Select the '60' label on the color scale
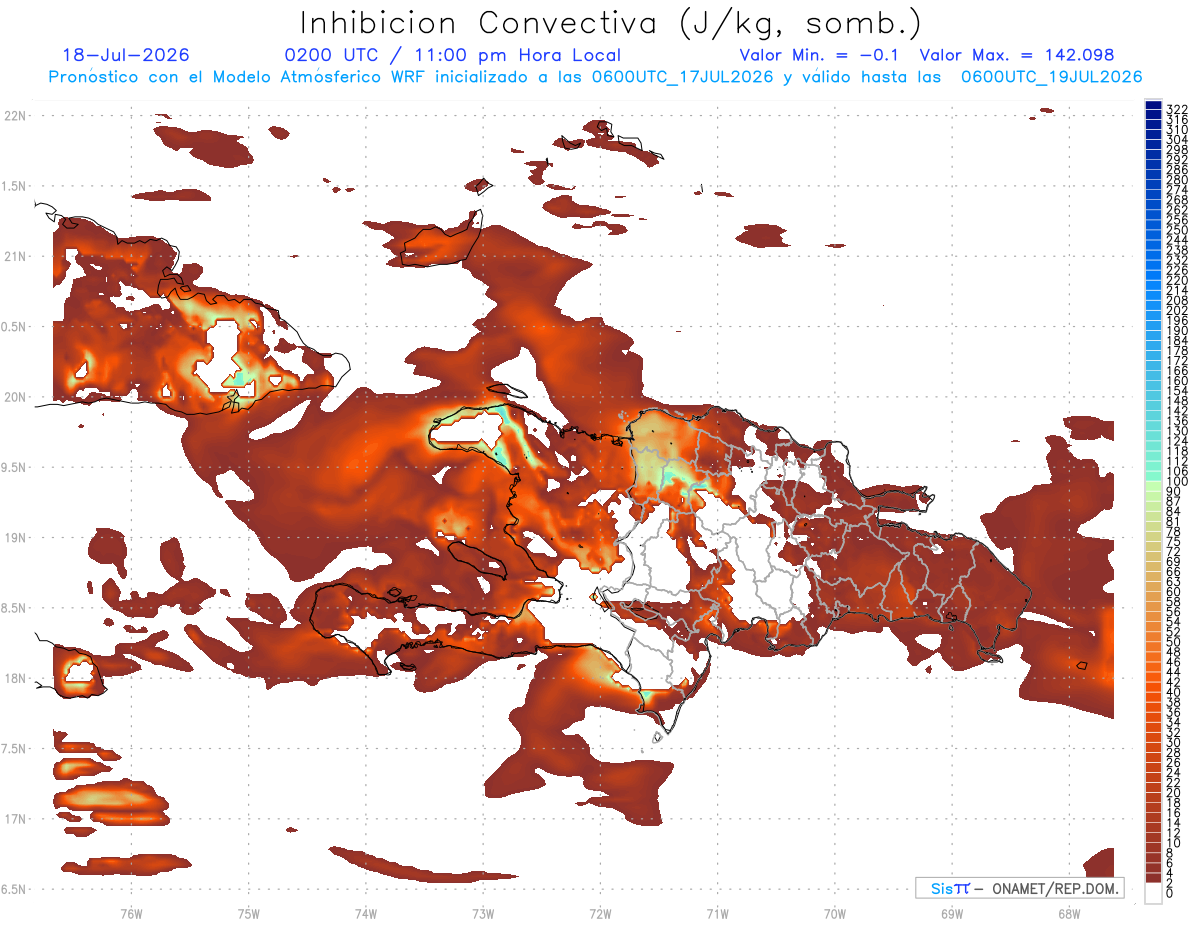1200x927 pixels. click(x=1174, y=592)
